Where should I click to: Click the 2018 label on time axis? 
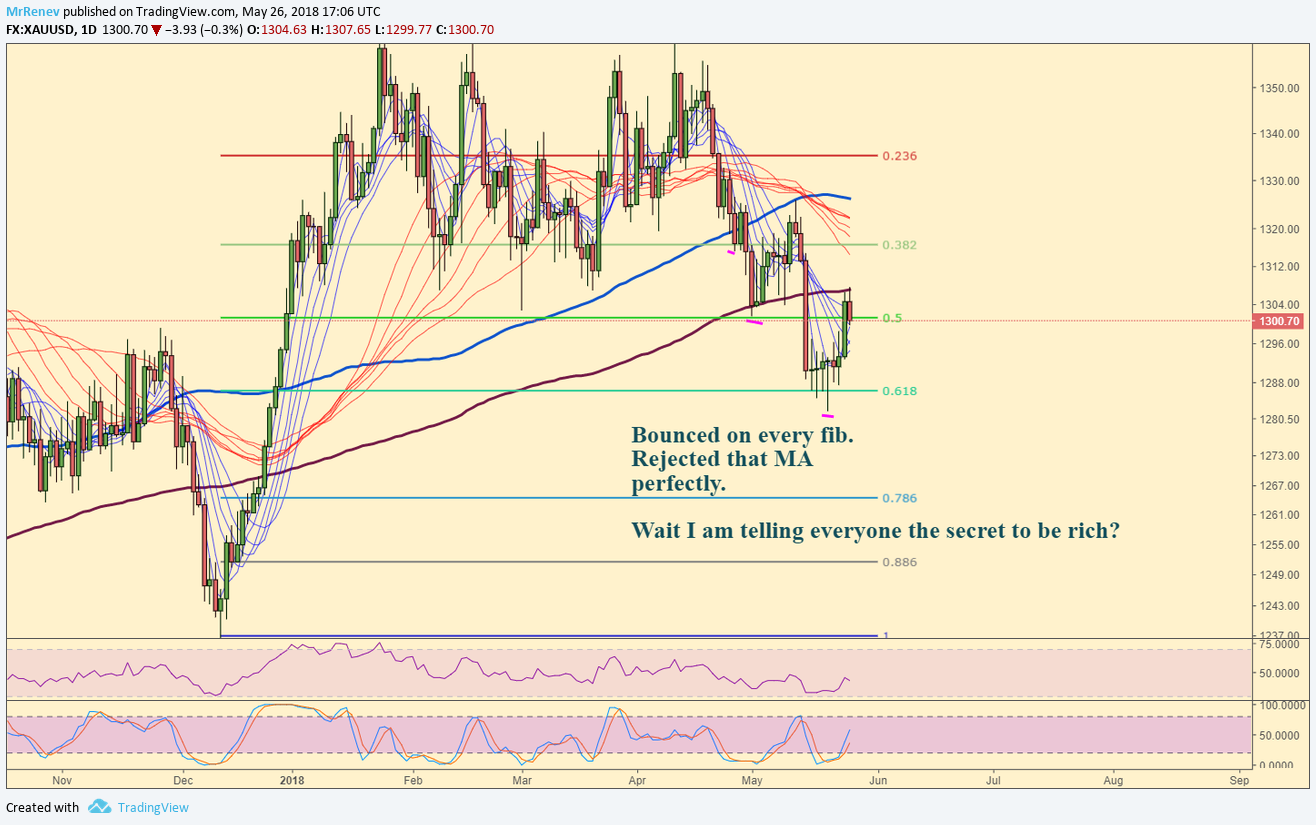(291, 779)
